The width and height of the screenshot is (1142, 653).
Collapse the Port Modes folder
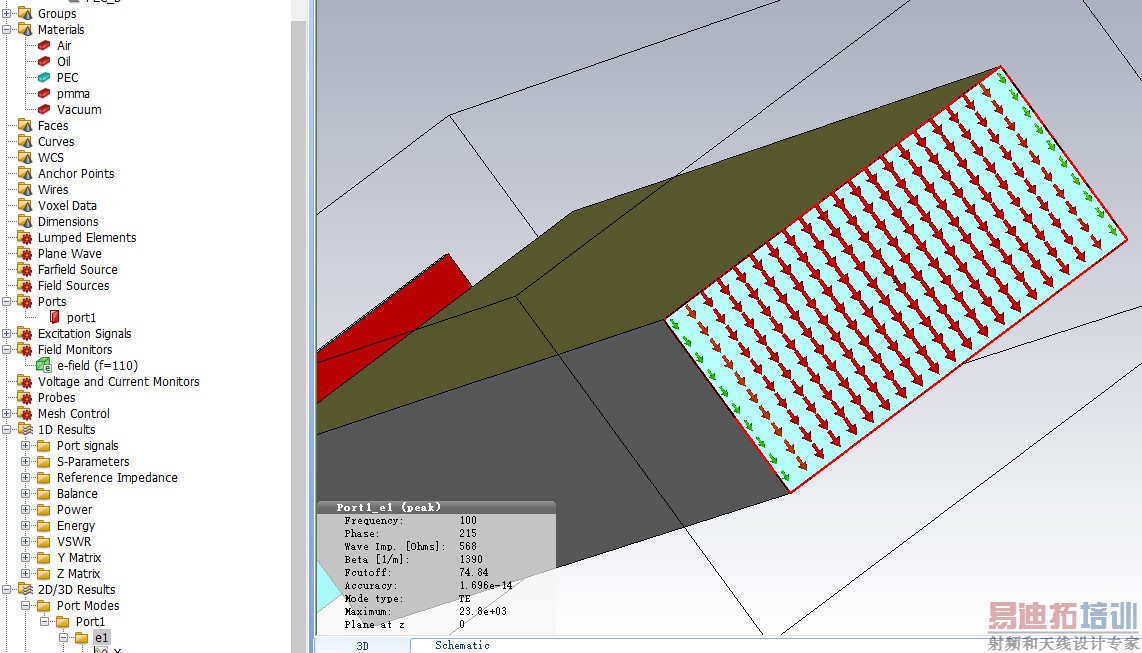(25, 606)
